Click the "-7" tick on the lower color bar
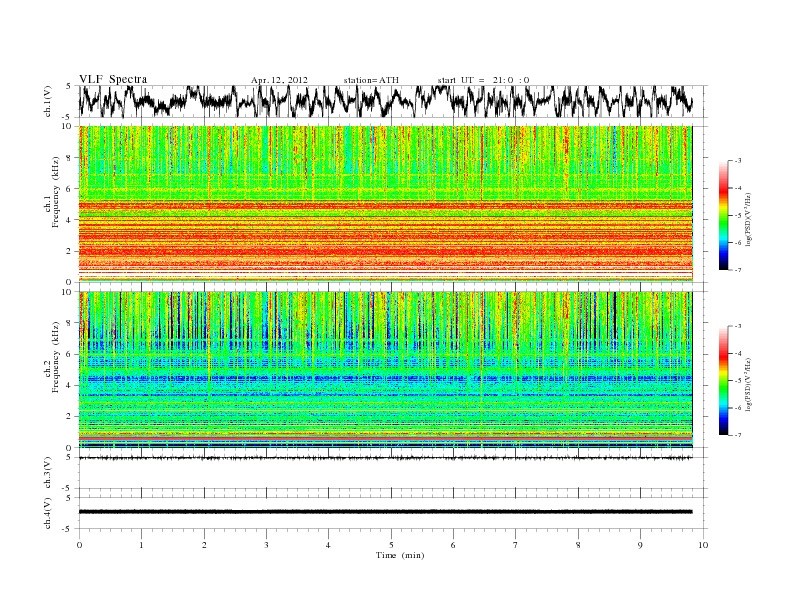 737,435
